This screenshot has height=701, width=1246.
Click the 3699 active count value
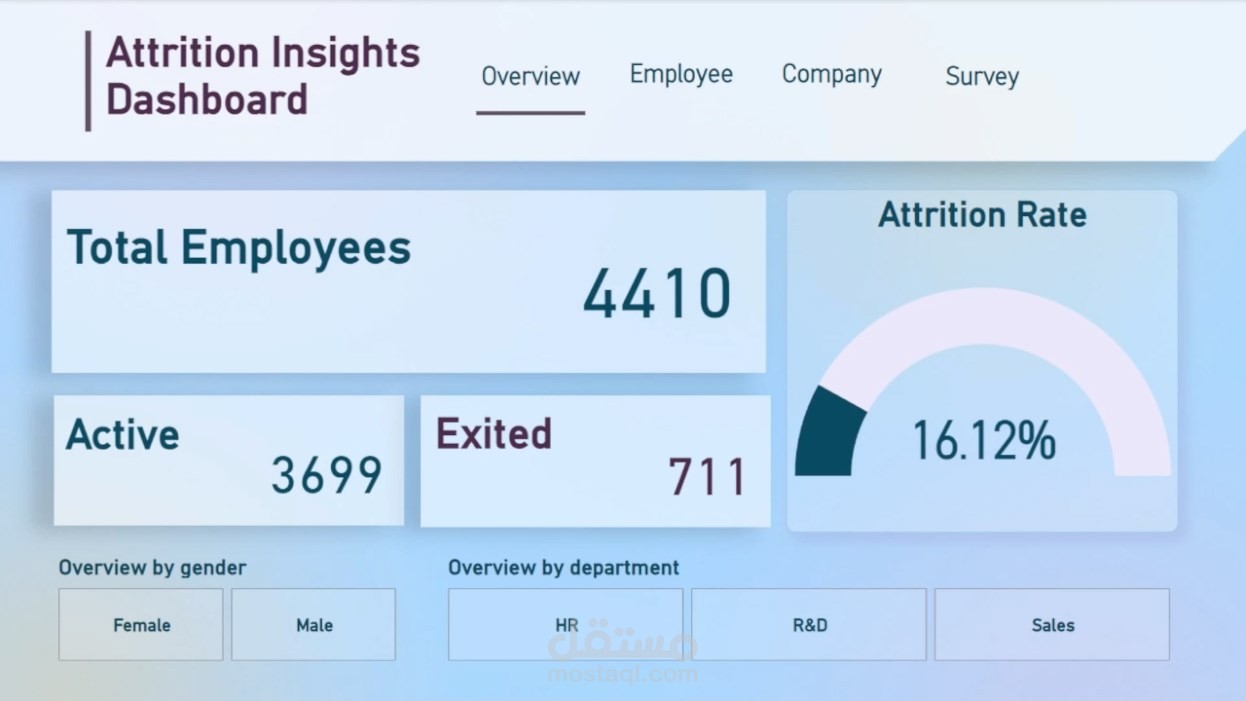(325, 477)
